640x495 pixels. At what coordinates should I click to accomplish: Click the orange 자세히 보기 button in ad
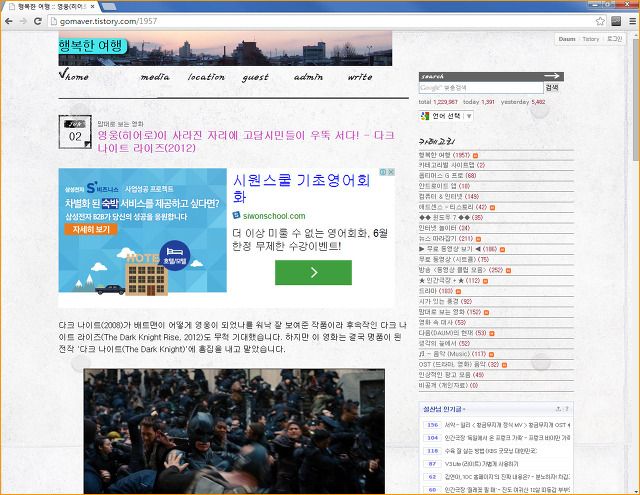point(91,229)
